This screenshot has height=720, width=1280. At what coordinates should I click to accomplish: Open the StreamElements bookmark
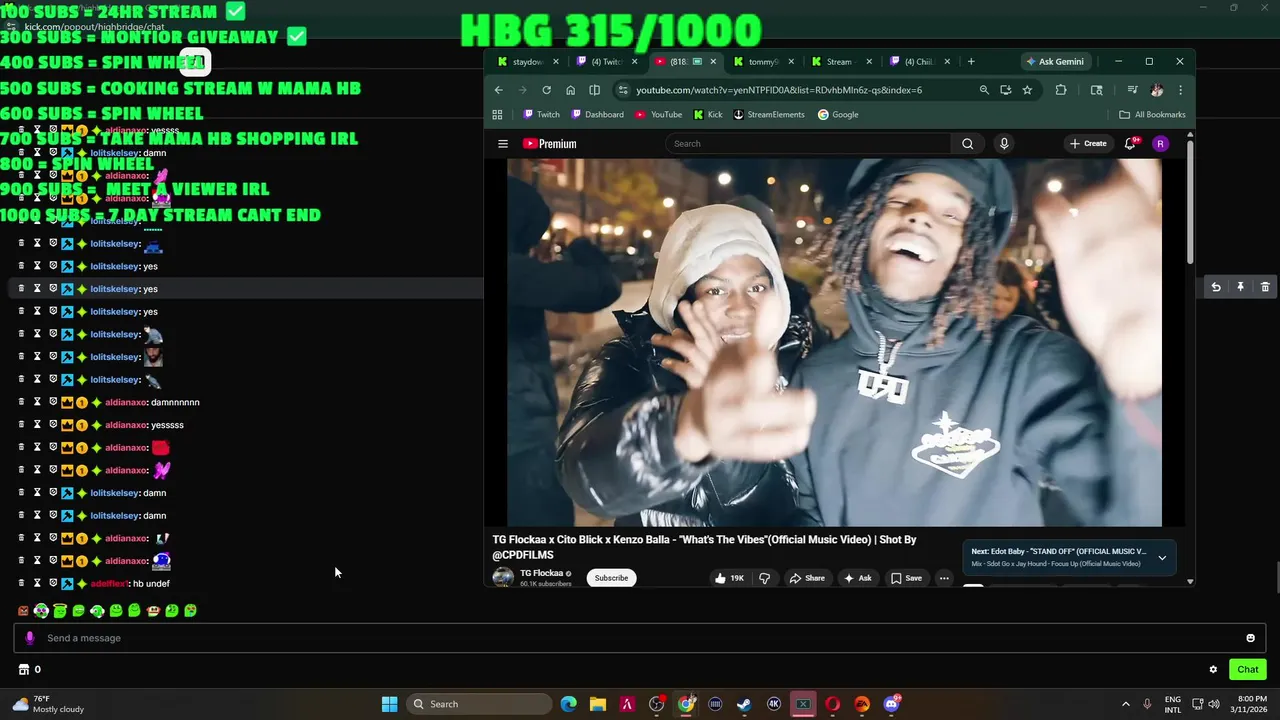click(x=768, y=115)
